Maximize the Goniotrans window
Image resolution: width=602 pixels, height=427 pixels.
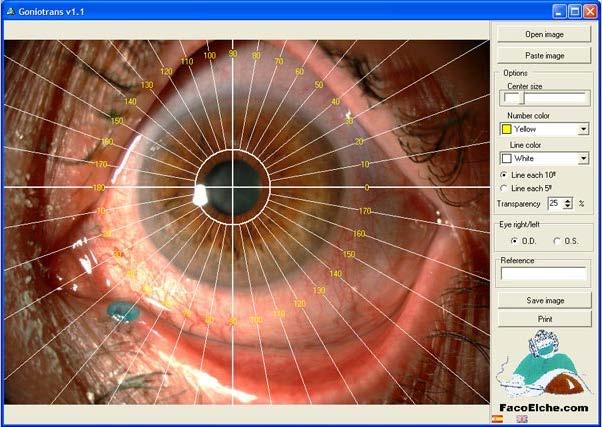[x=575, y=11]
